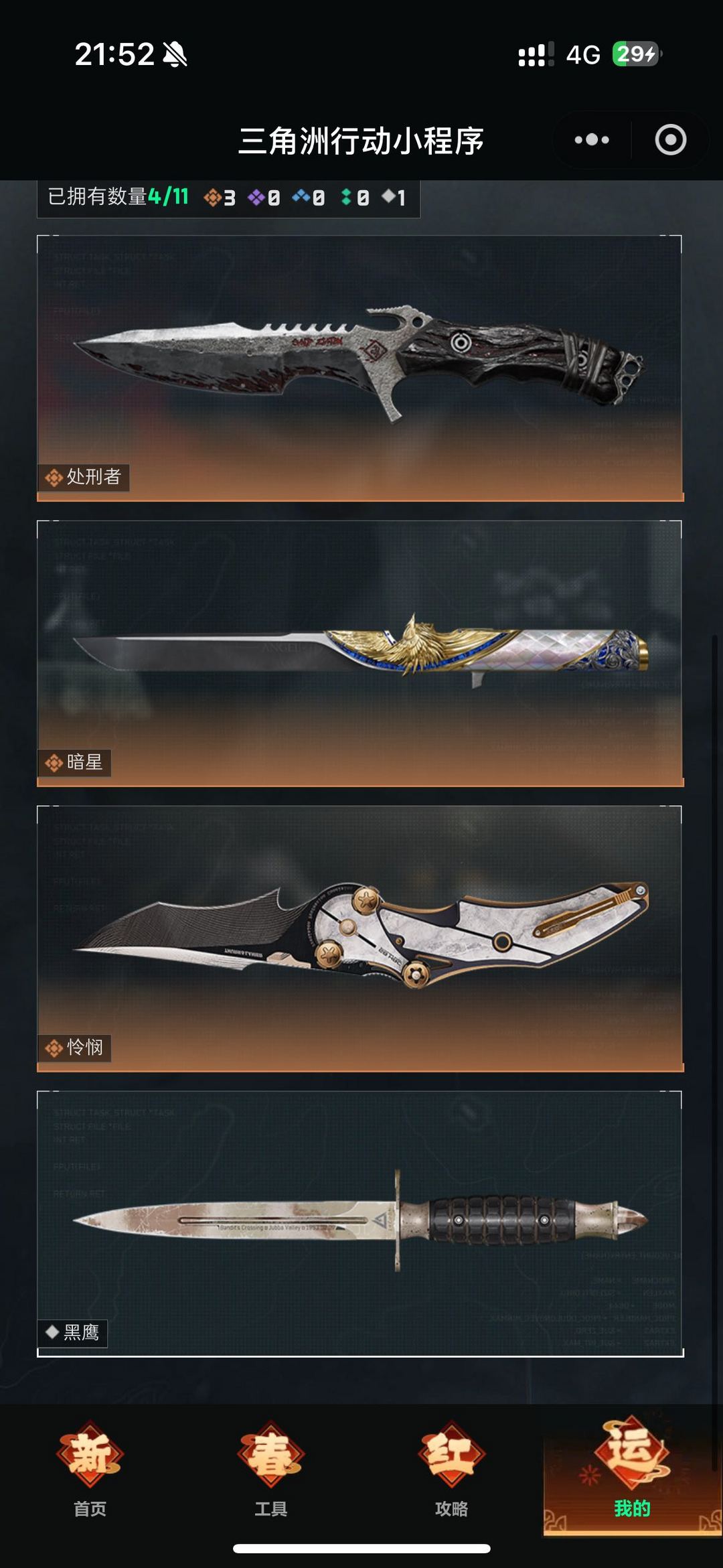
Task: Select the 我的 tab
Action: coord(633,1470)
